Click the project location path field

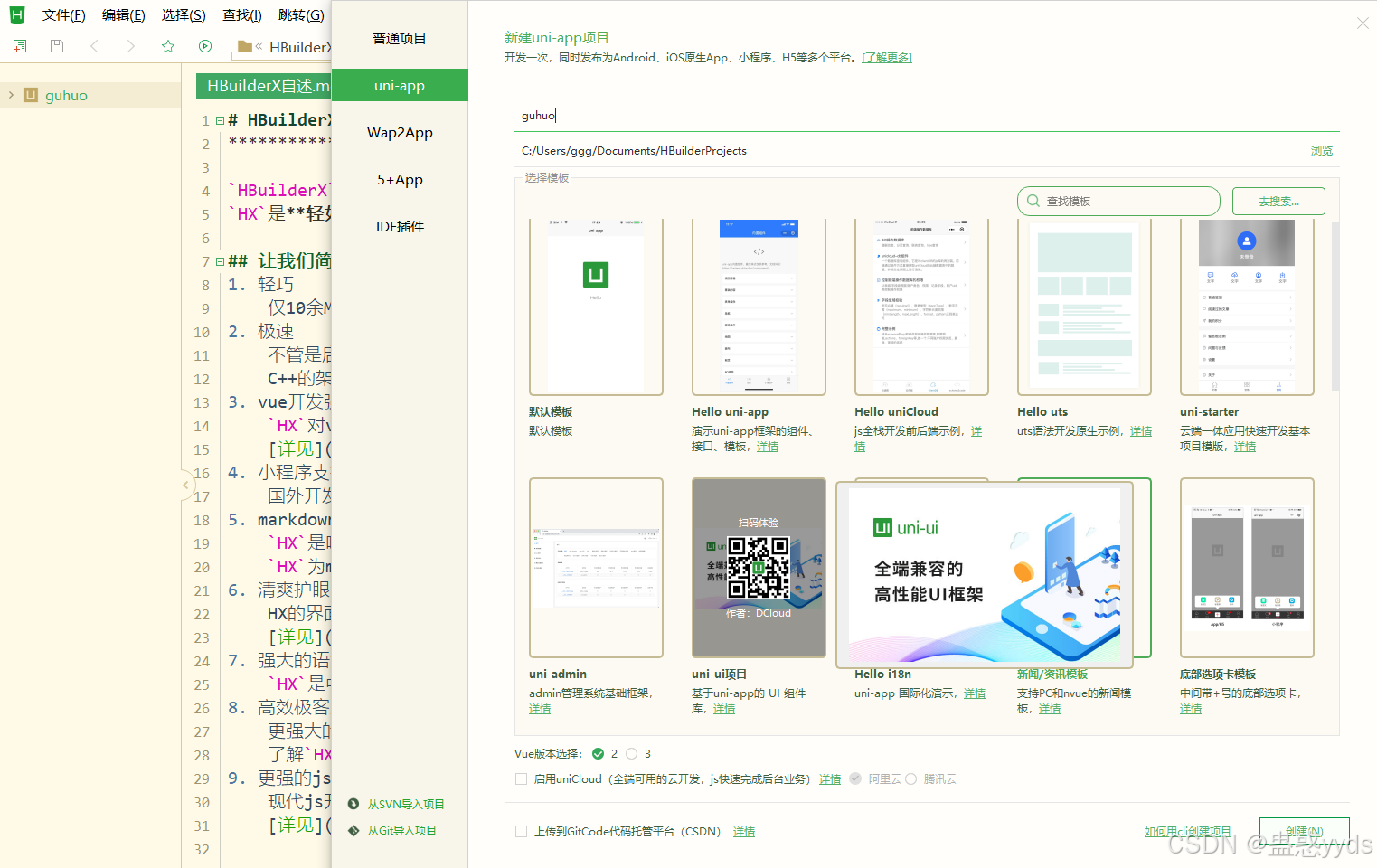(x=911, y=151)
